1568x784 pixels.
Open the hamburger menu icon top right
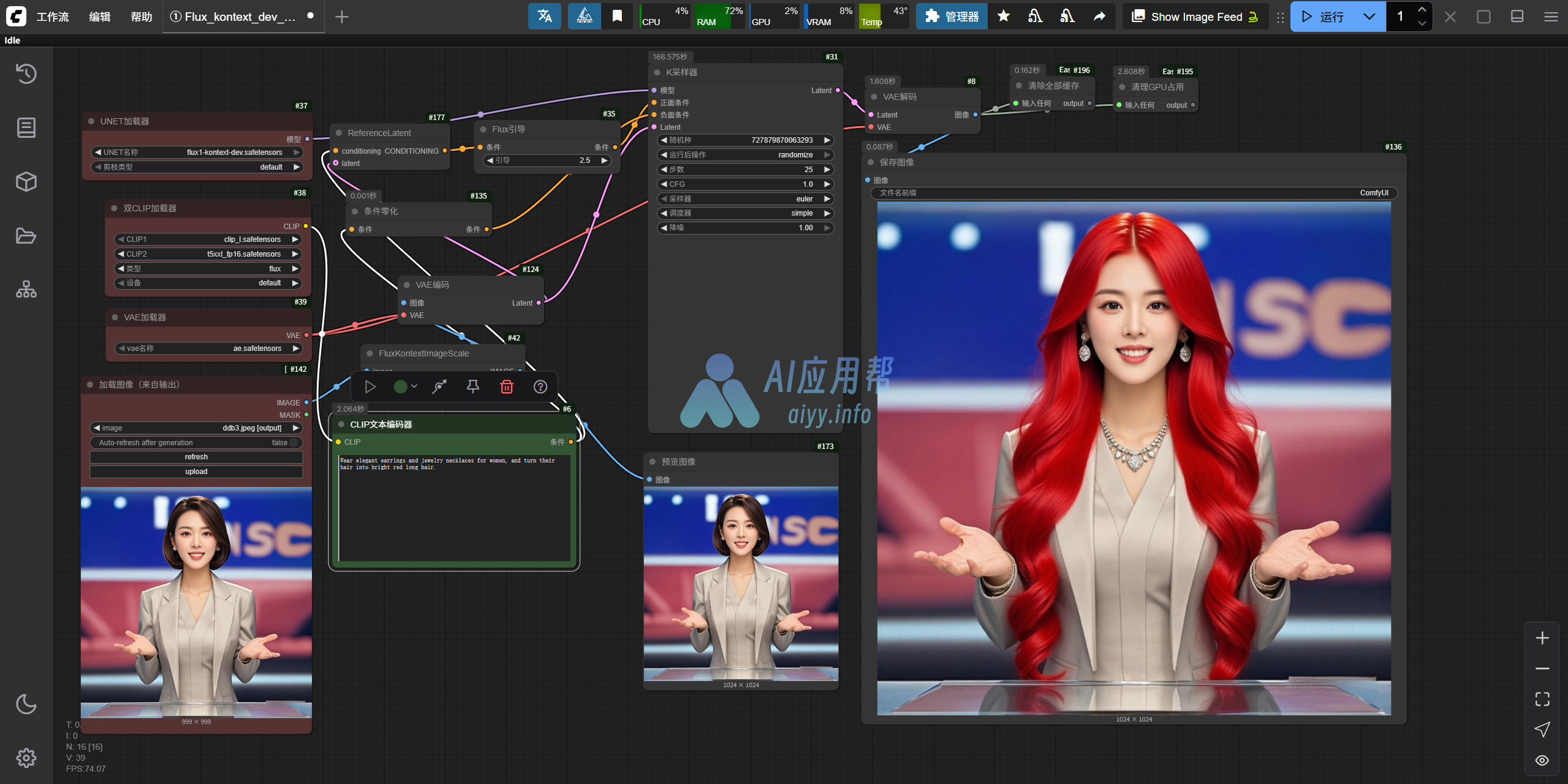click(x=1551, y=17)
